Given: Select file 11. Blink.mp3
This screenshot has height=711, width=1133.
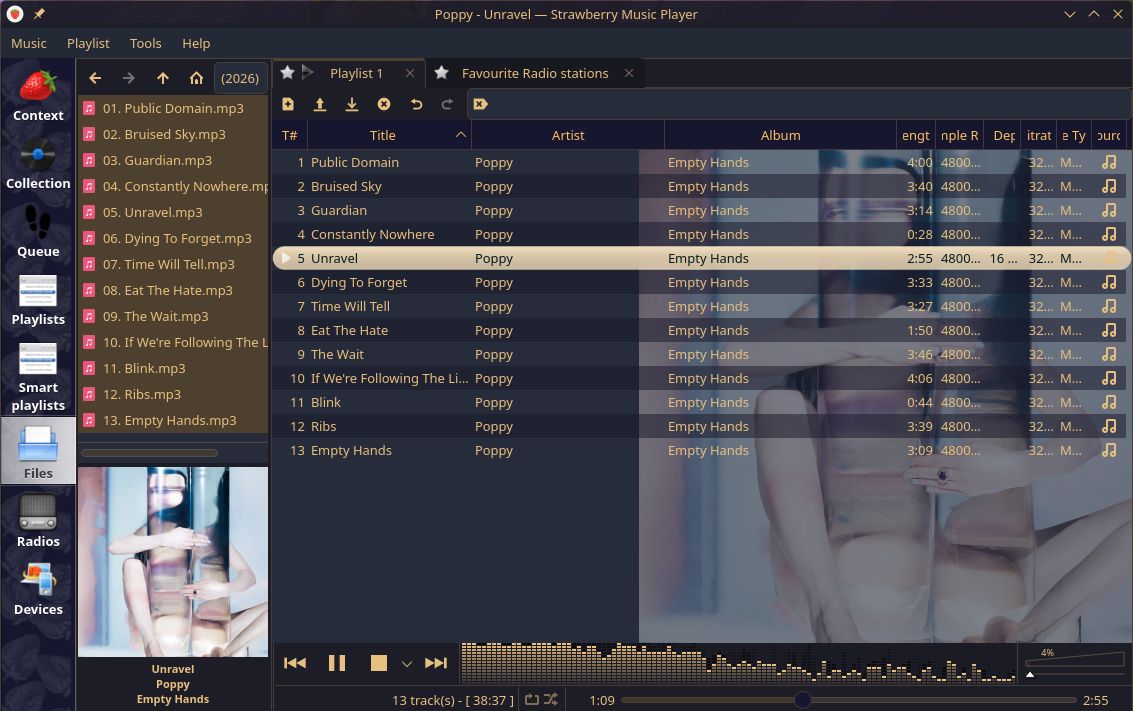Looking at the screenshot, I should pyautogui.click(x=173, y=369).
